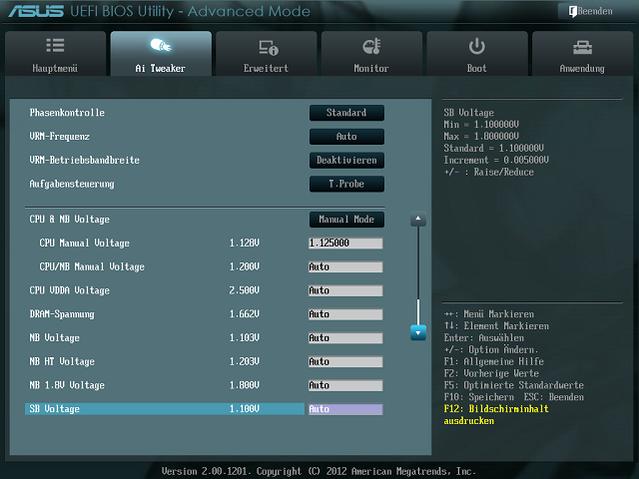Click the 1.203V NB HT reading

pos(244,362)
